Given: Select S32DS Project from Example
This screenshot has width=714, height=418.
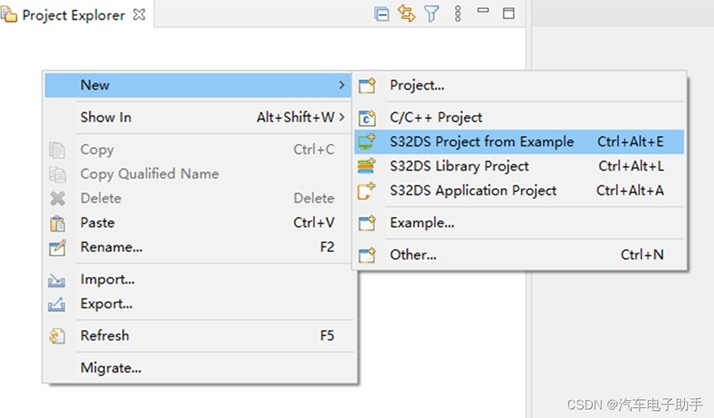Looking at the screenshot, I should 481,142.
